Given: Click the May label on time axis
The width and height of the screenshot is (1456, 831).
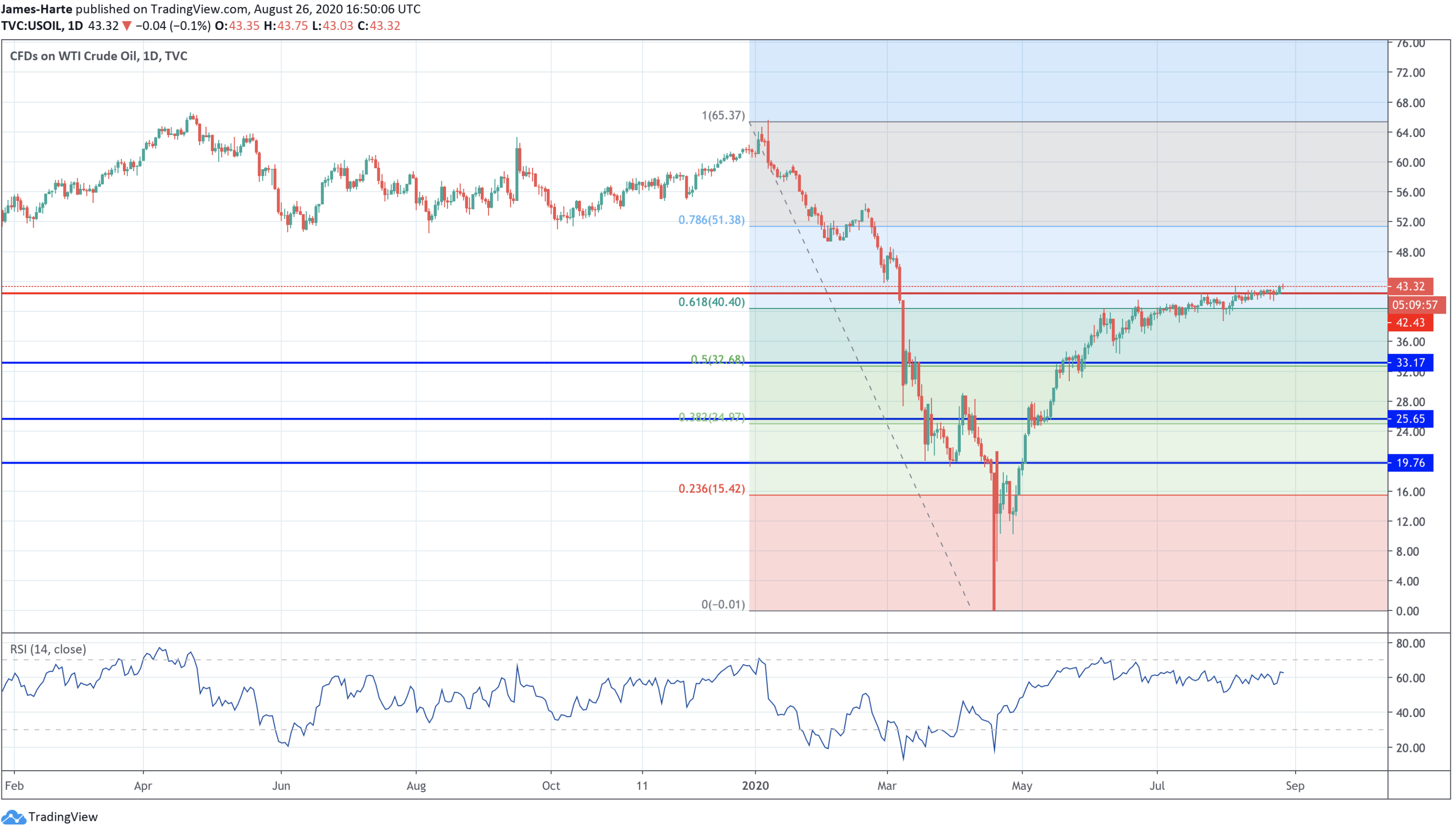Looking at the screenshot, I should click(1022, 786).
